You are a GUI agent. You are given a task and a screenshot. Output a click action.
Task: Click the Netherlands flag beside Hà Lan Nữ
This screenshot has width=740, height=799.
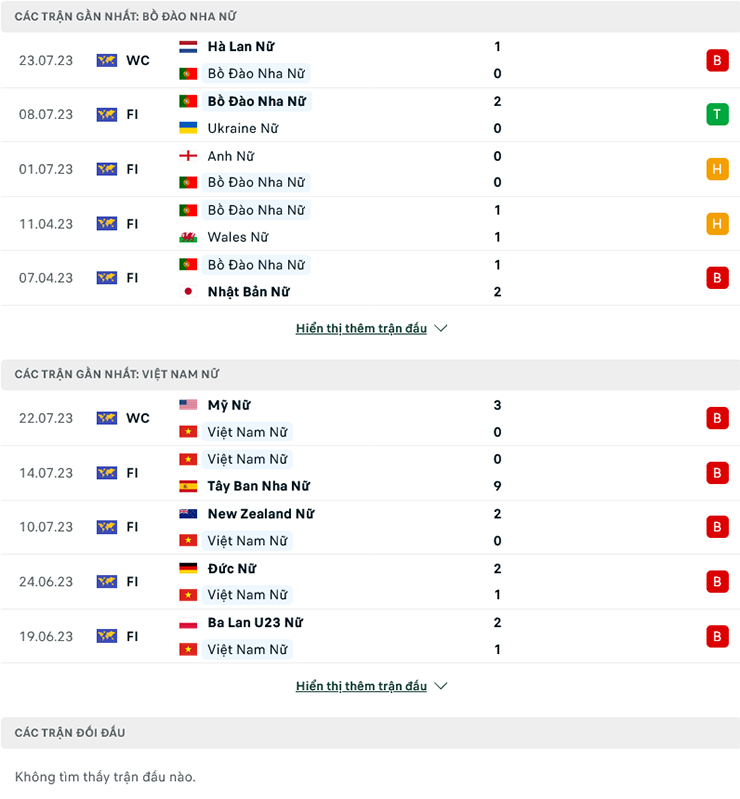[x=188, y=47]
